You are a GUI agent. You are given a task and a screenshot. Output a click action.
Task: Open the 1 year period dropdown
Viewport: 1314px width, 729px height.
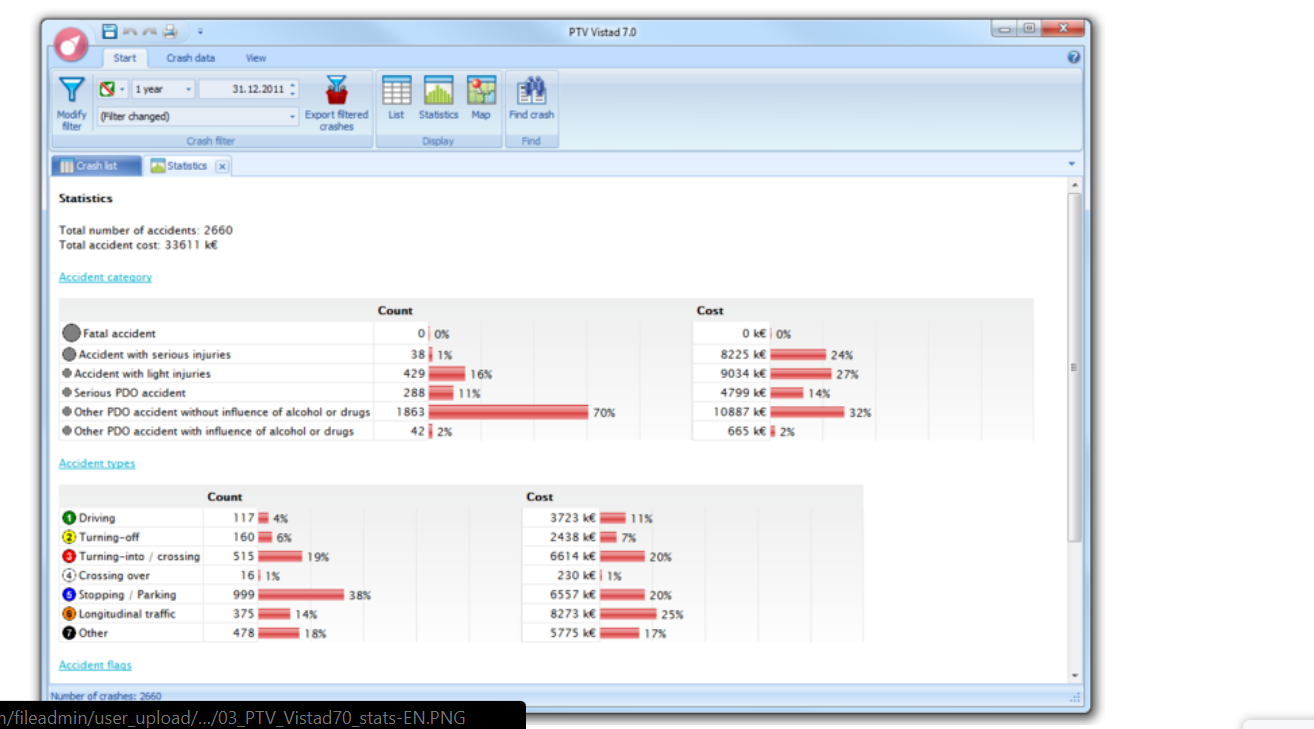coord(163,89)
